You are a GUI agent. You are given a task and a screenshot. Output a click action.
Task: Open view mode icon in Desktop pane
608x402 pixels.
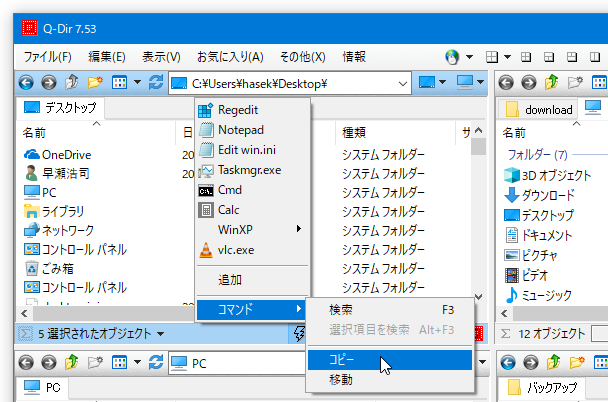[x=119, y=83]
